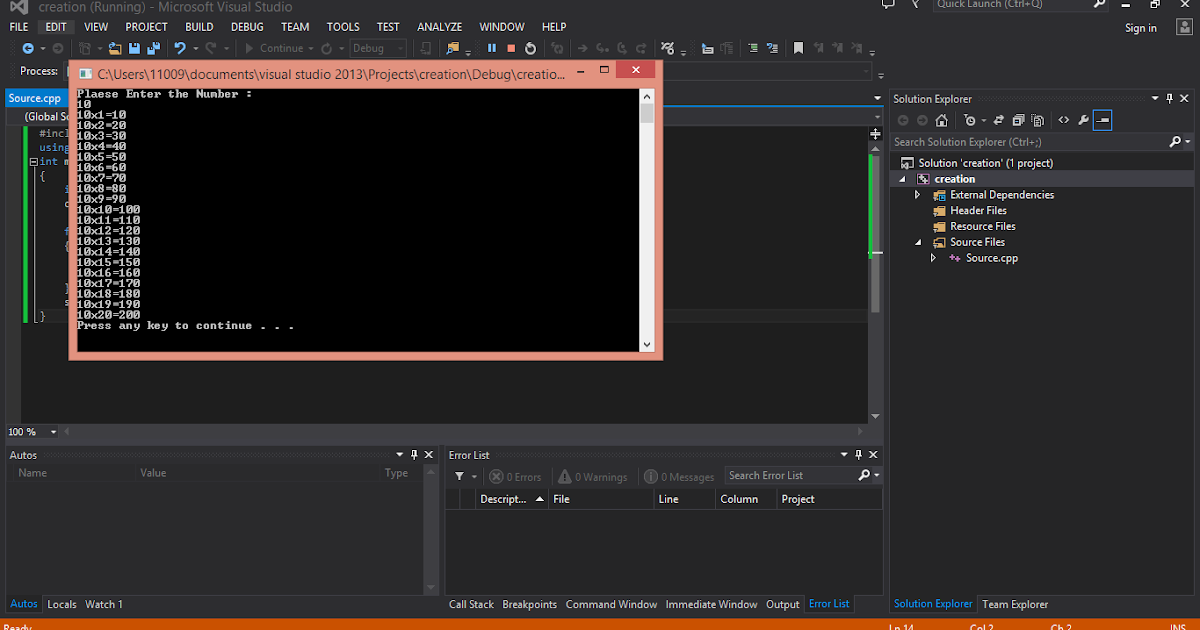The height and width of the screenshot is (630, 1200).
Task: Collapse the creation project node
Action: 902,179
